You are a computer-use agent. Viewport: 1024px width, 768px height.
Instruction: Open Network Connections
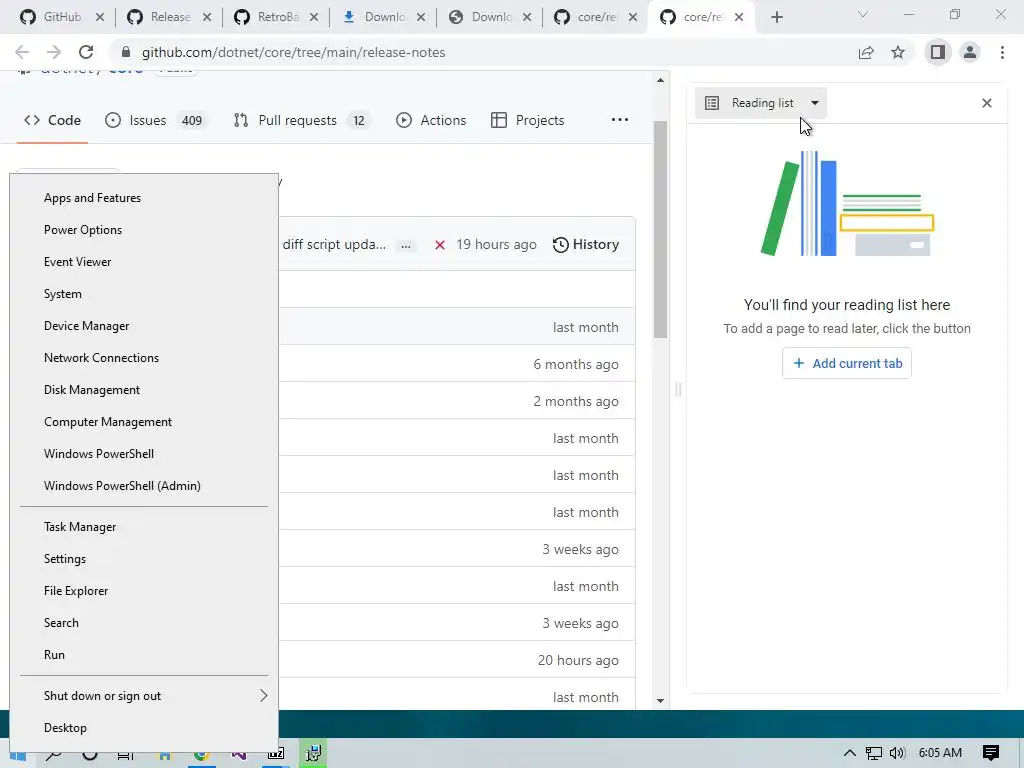coord(144,358)
